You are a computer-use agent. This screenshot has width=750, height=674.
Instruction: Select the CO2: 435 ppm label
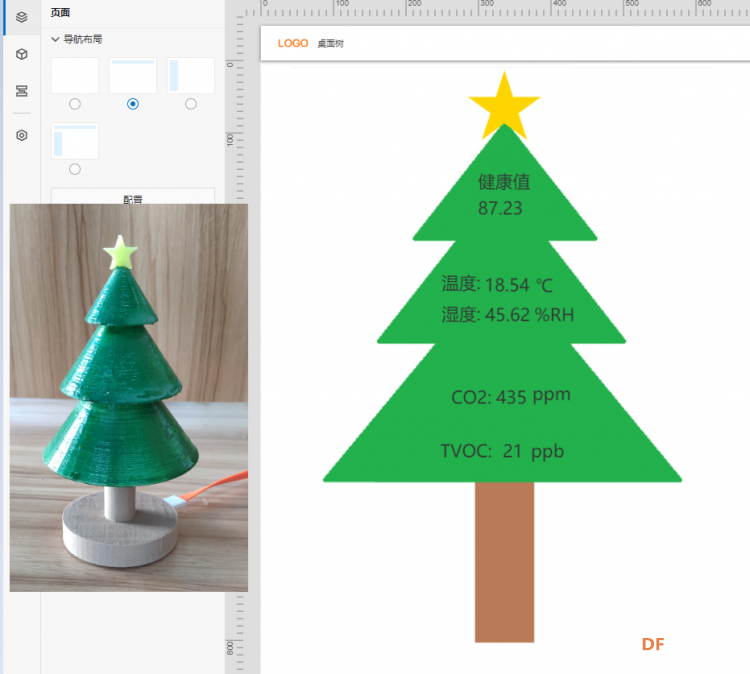coord(510,397)
